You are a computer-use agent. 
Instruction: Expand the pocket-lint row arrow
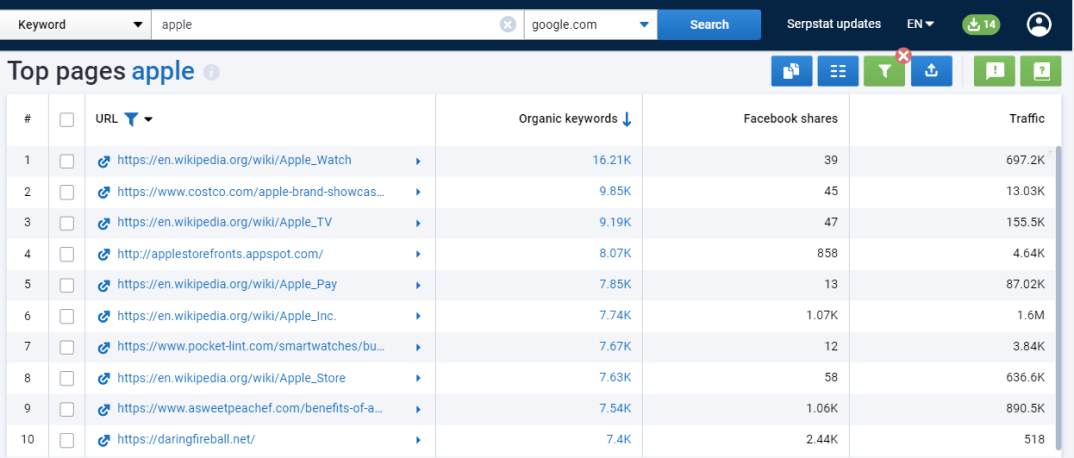[x=418, y=348]
